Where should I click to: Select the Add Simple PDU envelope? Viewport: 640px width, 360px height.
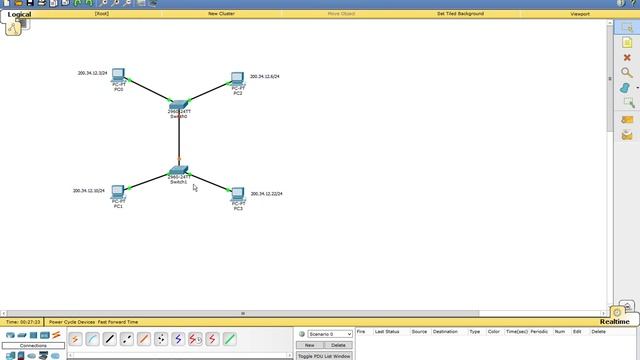[627, 120]
